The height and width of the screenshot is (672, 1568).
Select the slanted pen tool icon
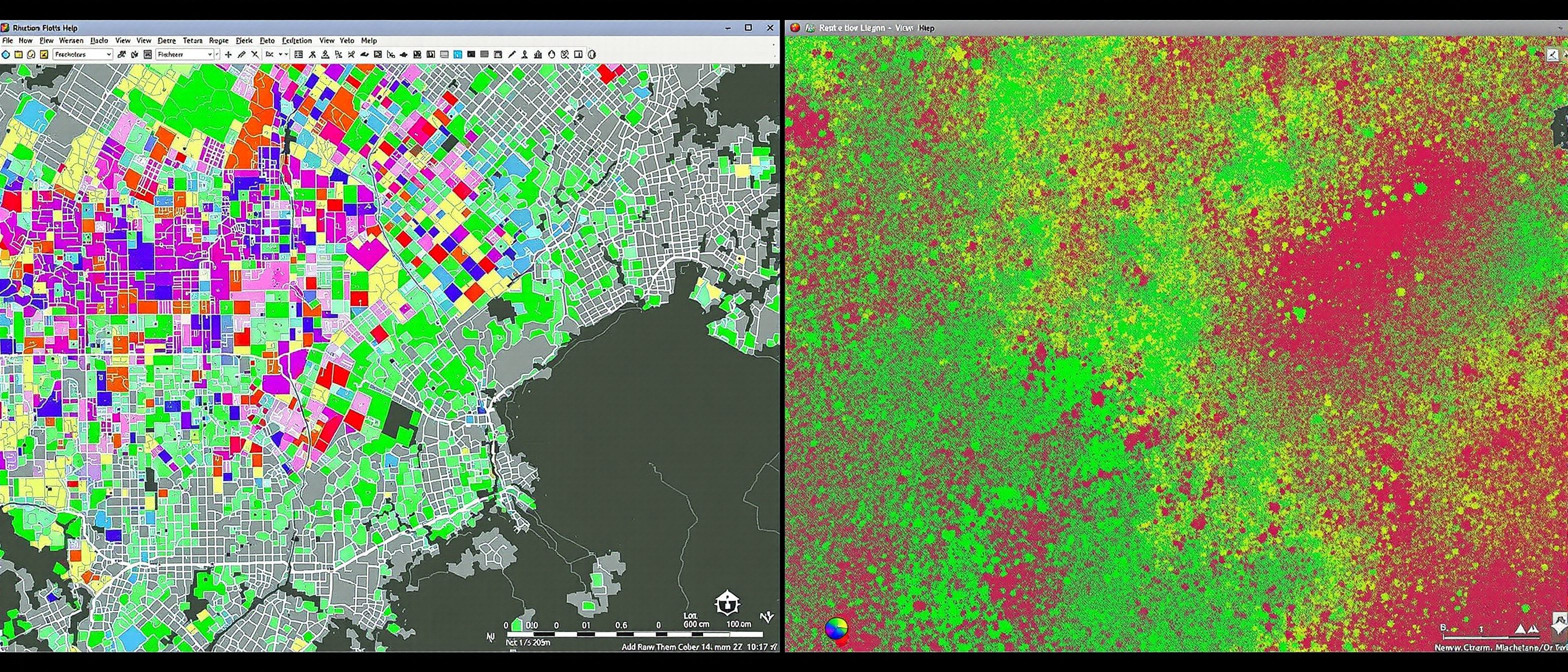512,55
